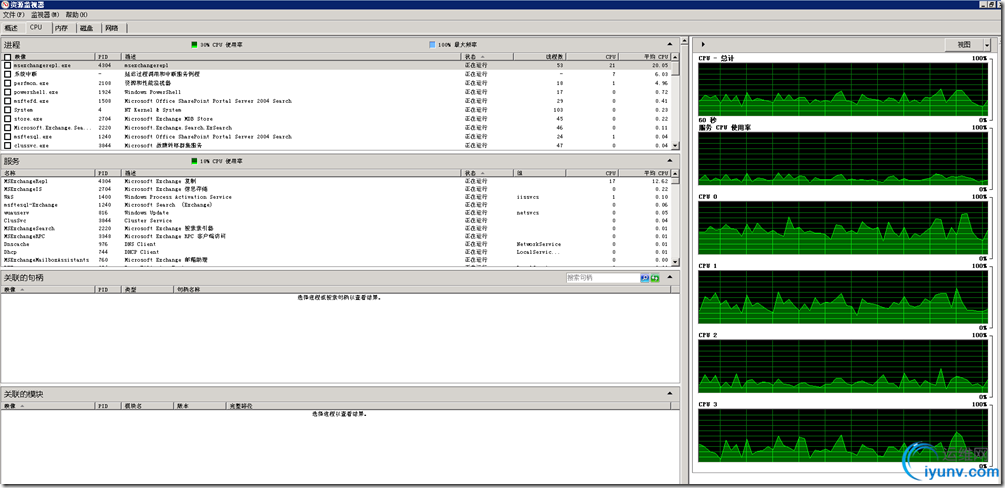The width and height of the screenshot is (1005, 488).
Task: Open the 文件 menu
Action: point(13,14)
